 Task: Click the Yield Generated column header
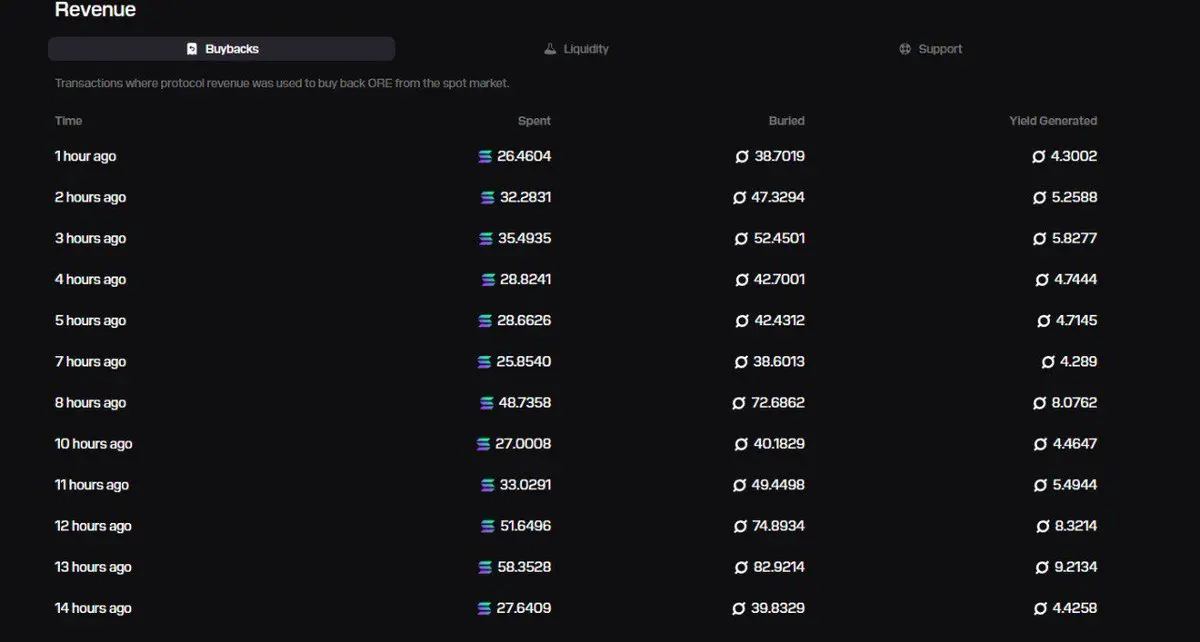(x=1052, y=121)
